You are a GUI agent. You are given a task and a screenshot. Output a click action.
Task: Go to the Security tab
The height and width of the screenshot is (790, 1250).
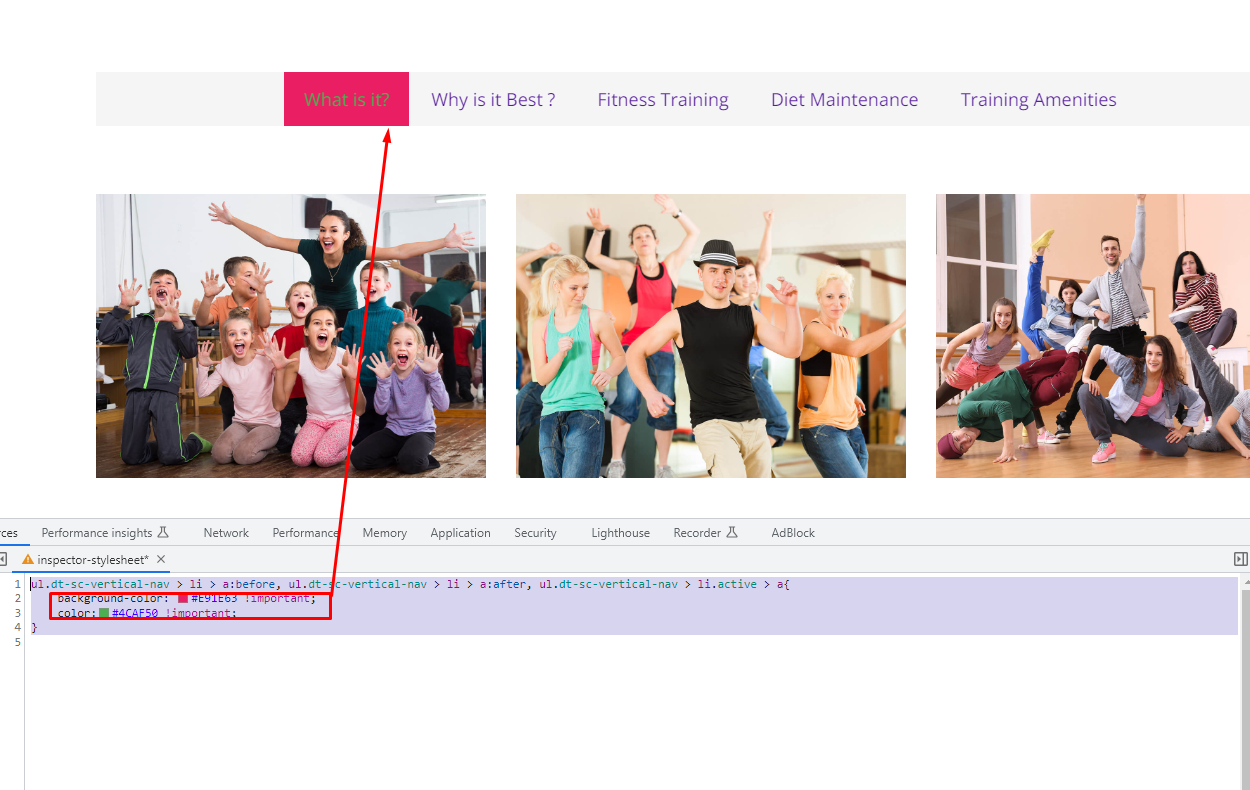point(535,533)
